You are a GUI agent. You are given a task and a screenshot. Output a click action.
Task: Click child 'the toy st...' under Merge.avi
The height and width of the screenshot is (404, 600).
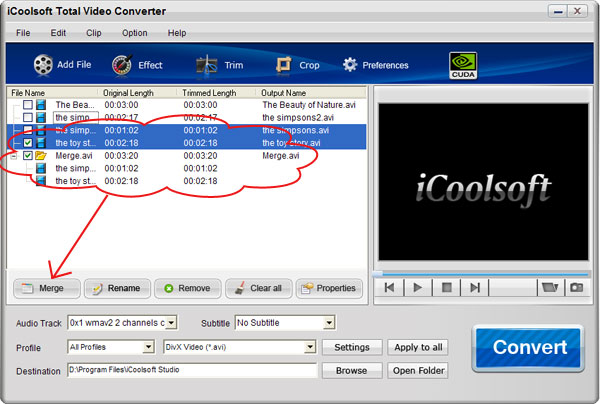[x=75, y=181]
